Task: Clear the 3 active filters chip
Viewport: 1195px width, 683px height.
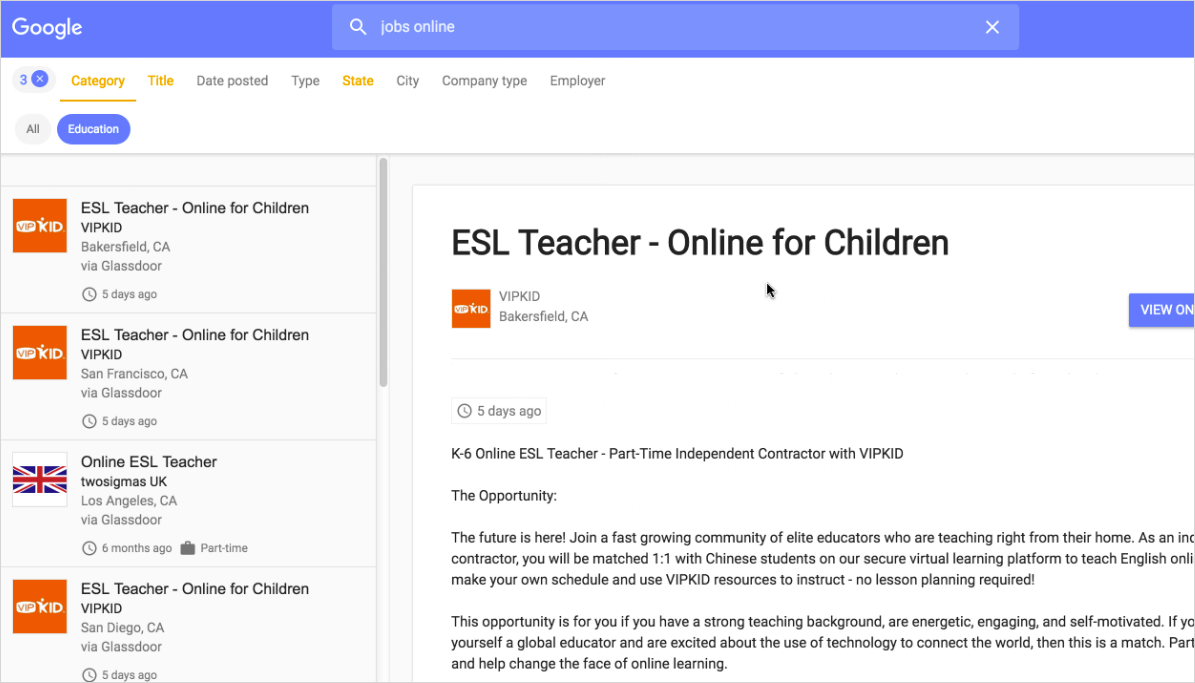Action: coord(34,79)
